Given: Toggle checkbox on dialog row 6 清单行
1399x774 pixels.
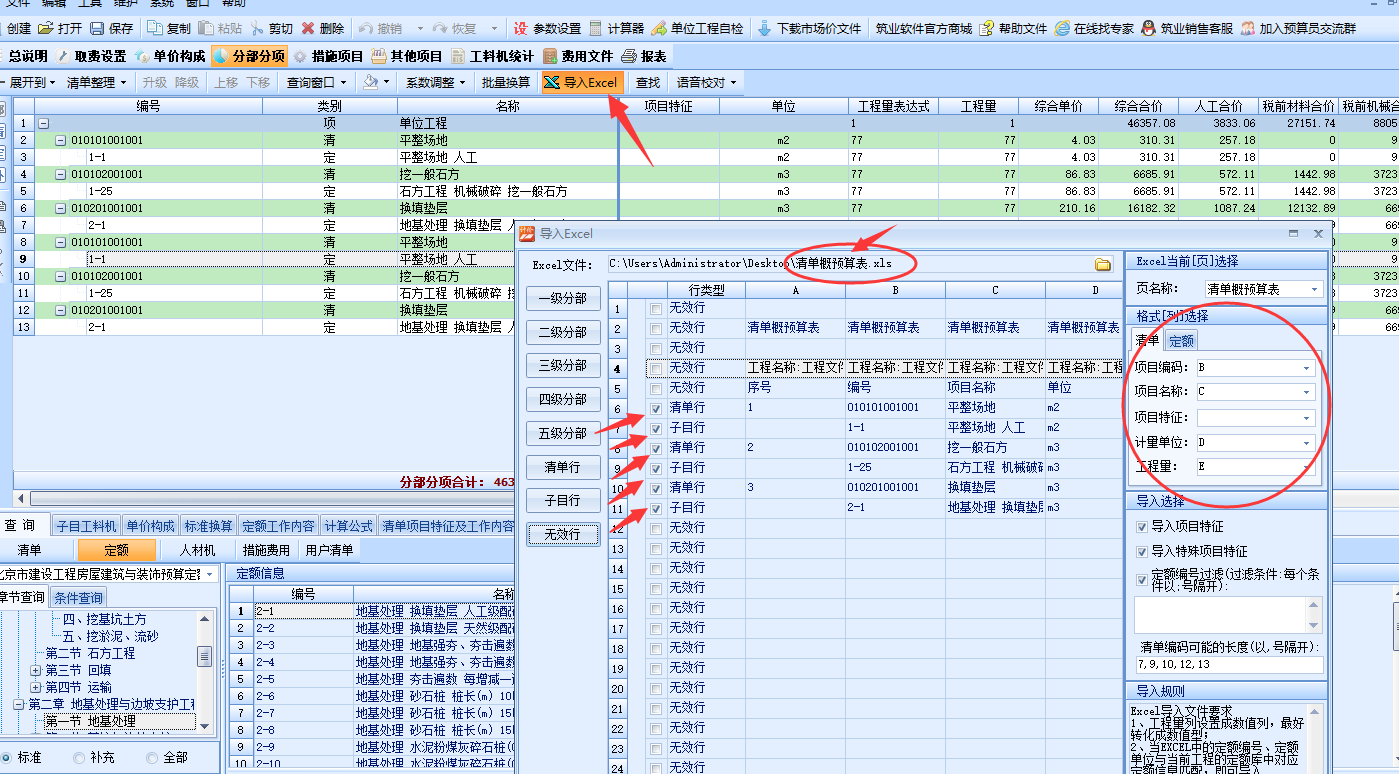Looking at the screenshot, I should coord(655,408).
